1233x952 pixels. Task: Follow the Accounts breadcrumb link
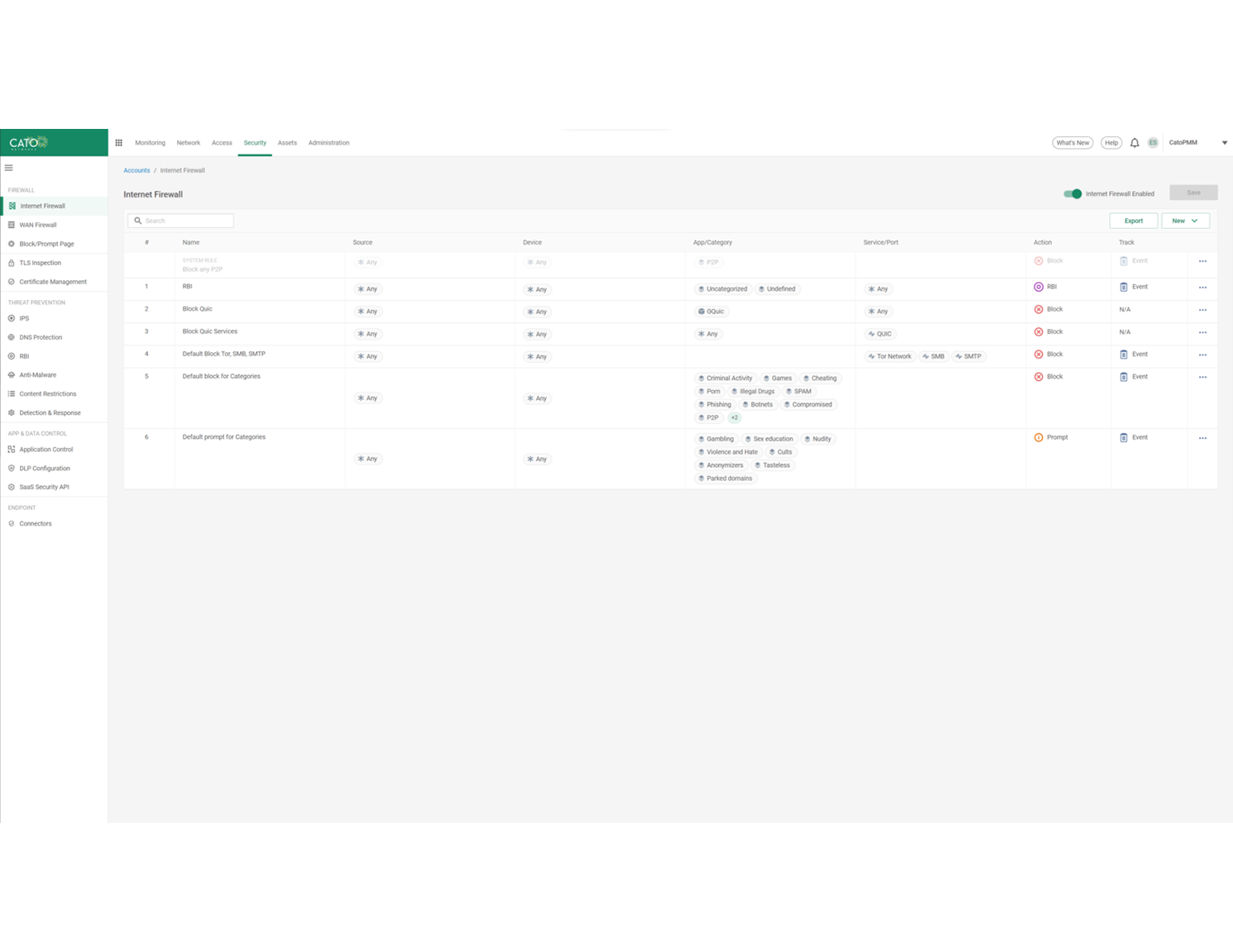pos(136,170)
